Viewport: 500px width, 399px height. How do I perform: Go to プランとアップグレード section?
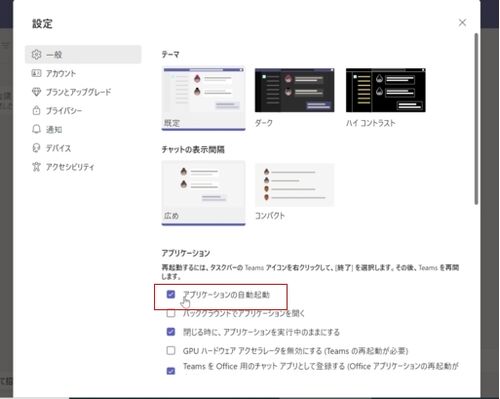point(83,92)
